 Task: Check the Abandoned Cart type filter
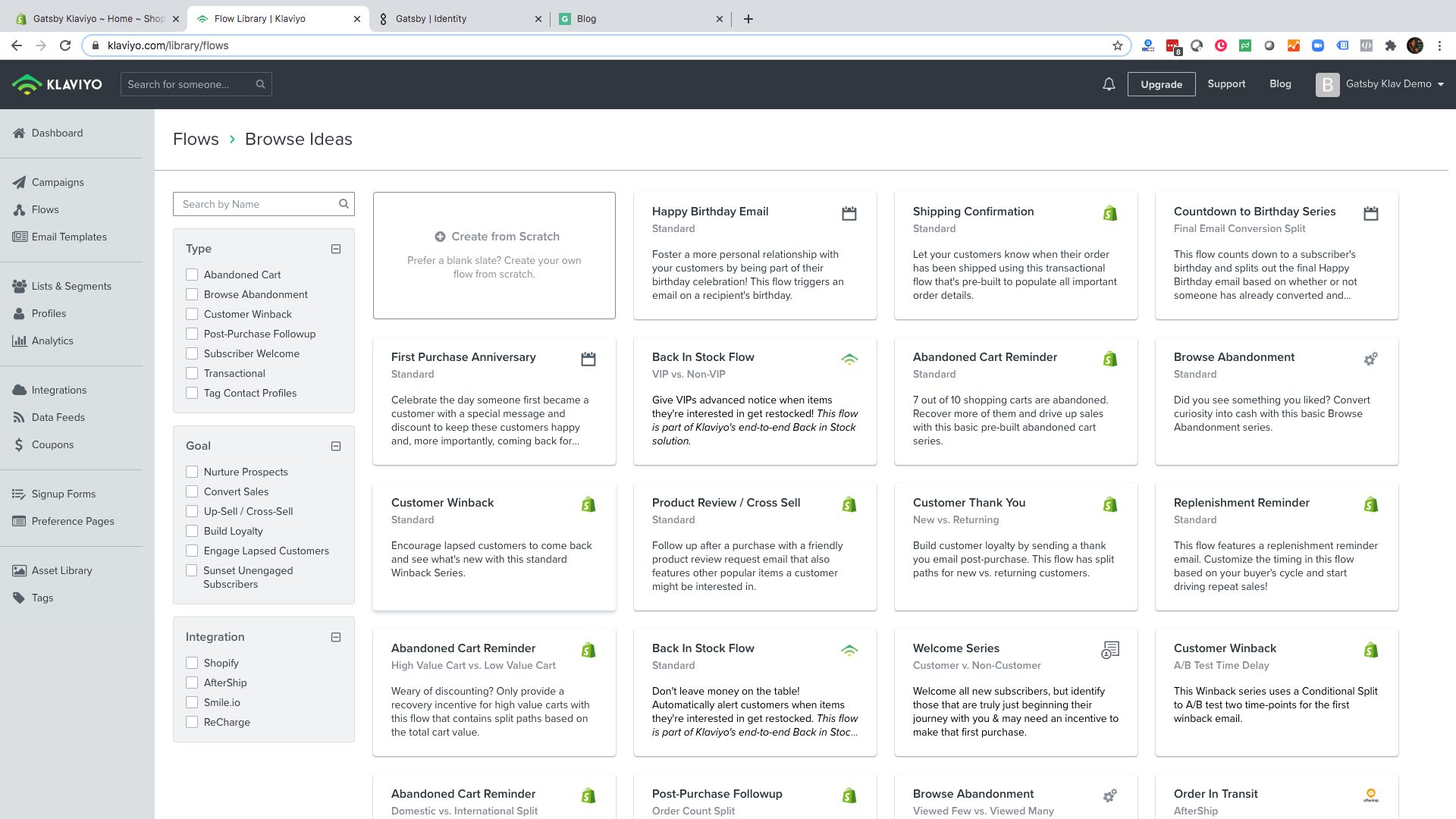click(192, 275)
